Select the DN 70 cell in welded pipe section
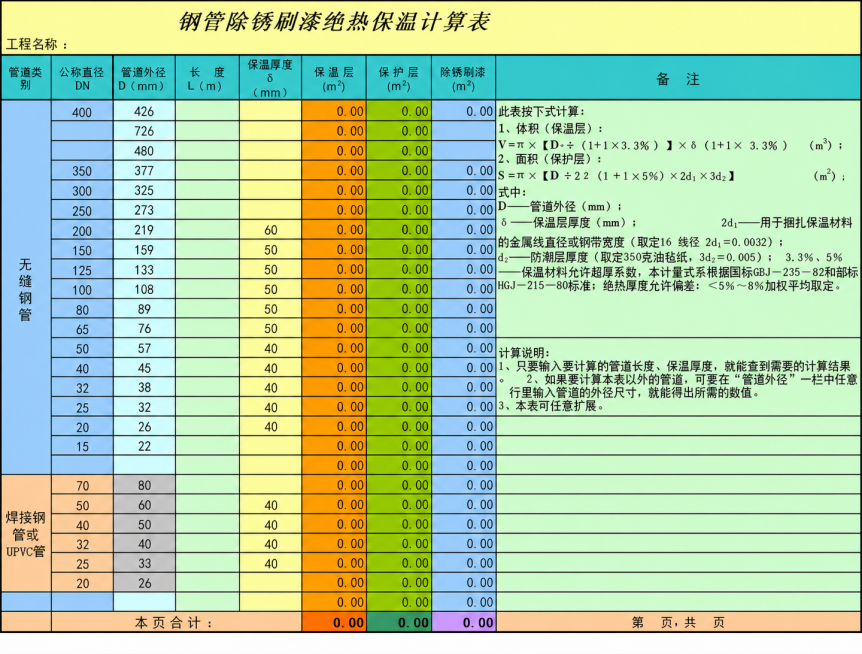The height and width of the screenshot is (654, 862). 82,485
